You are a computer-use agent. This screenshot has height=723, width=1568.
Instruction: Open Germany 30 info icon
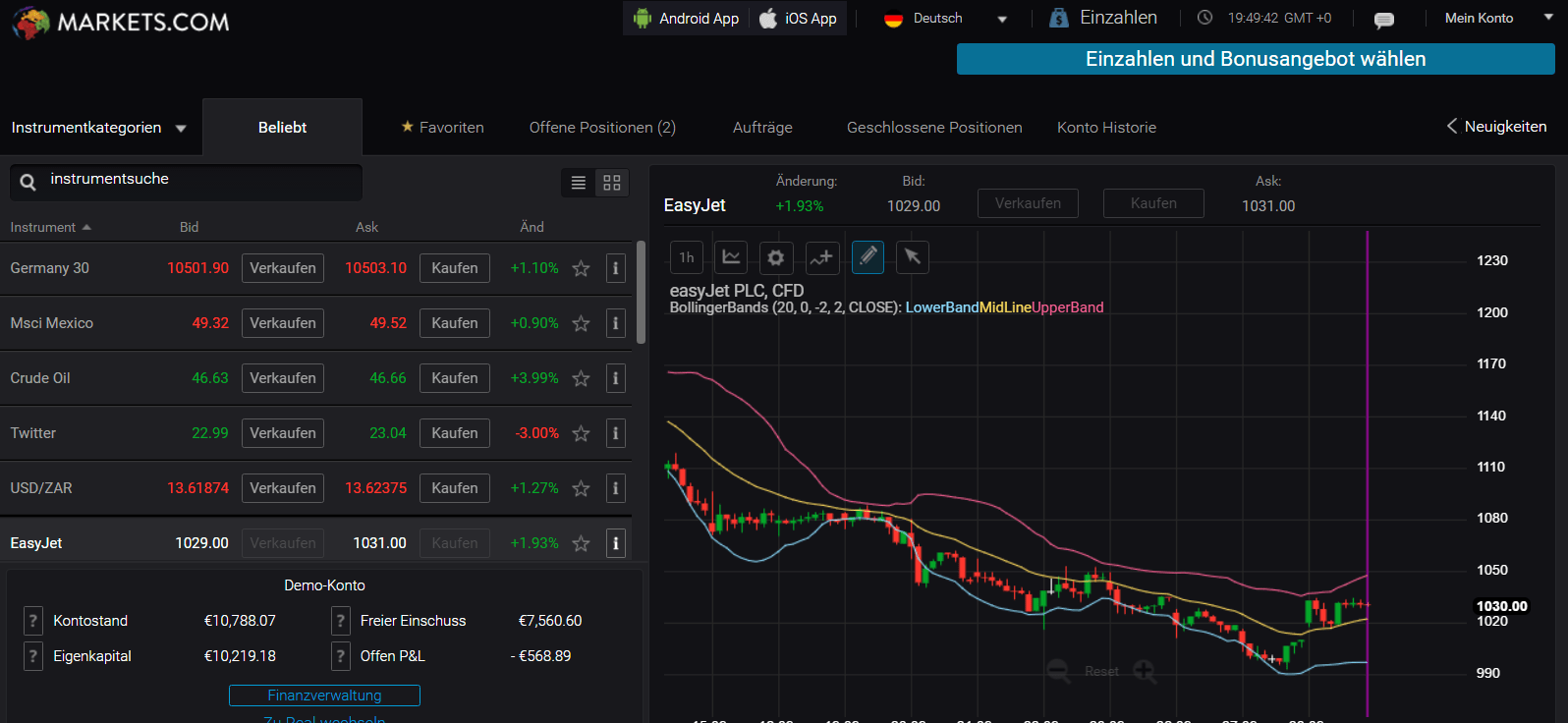click(616, 268)
